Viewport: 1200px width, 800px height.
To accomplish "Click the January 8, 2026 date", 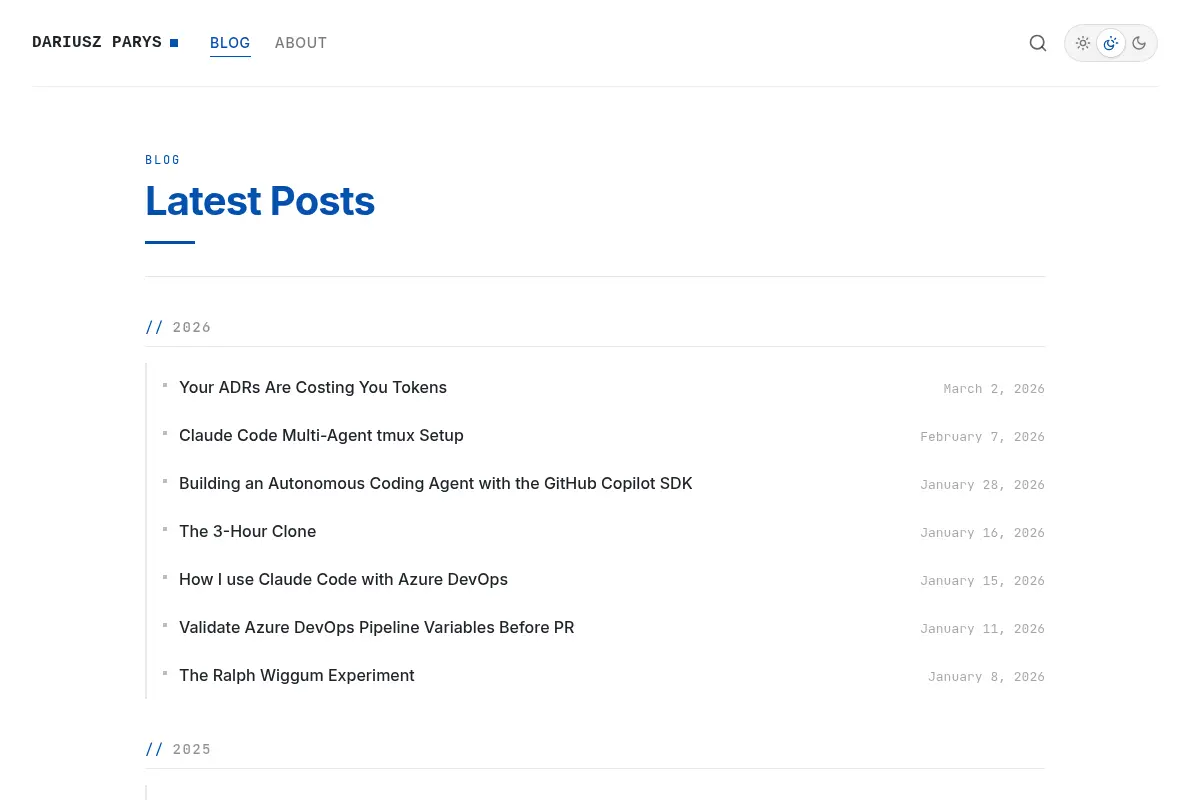I will pos(986,677).
